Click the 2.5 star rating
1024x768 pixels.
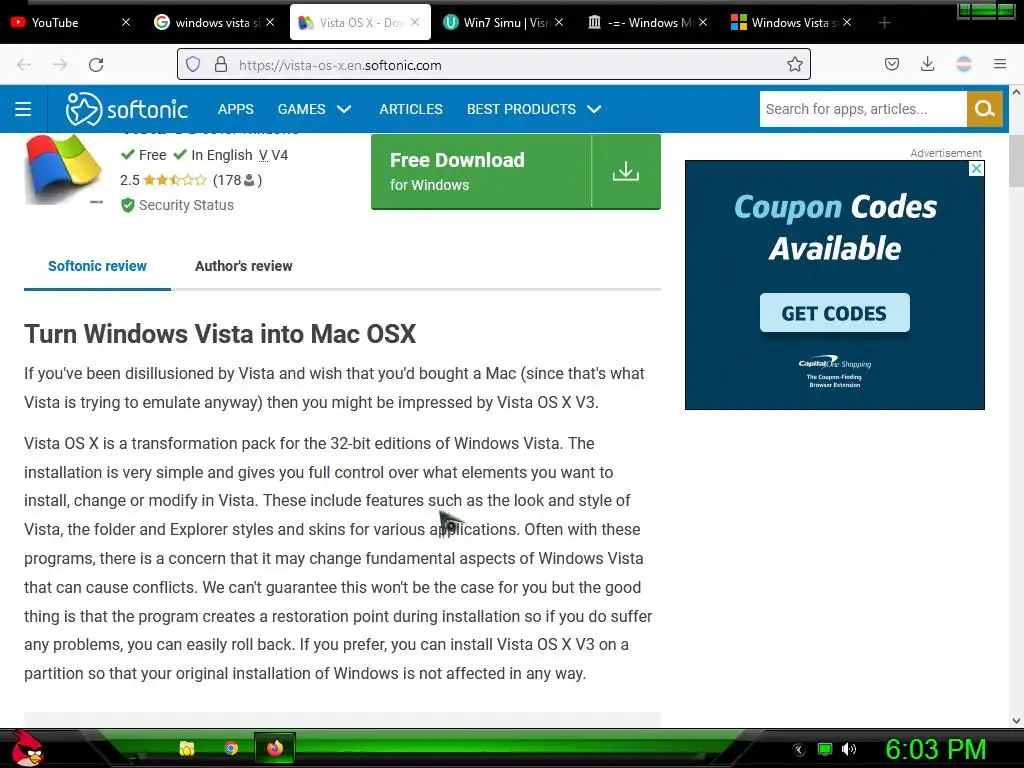click(163, 180)
